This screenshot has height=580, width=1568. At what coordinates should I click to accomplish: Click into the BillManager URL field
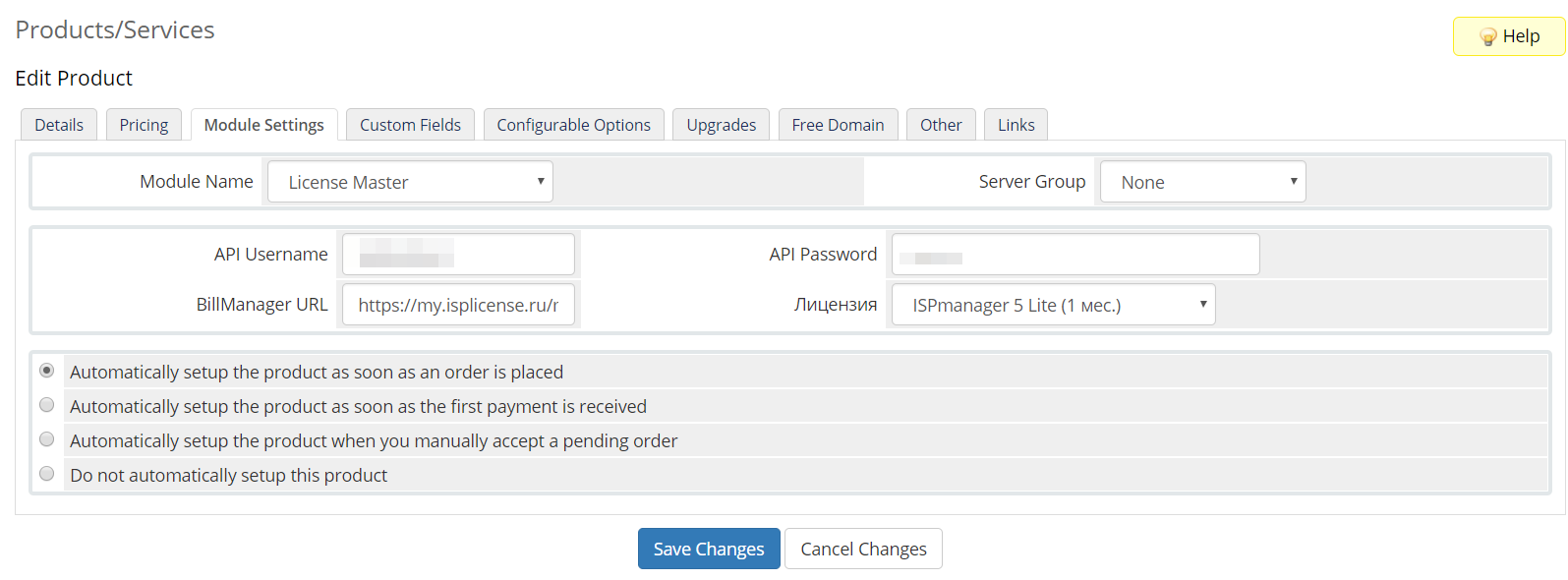click(x=458, y=305)
